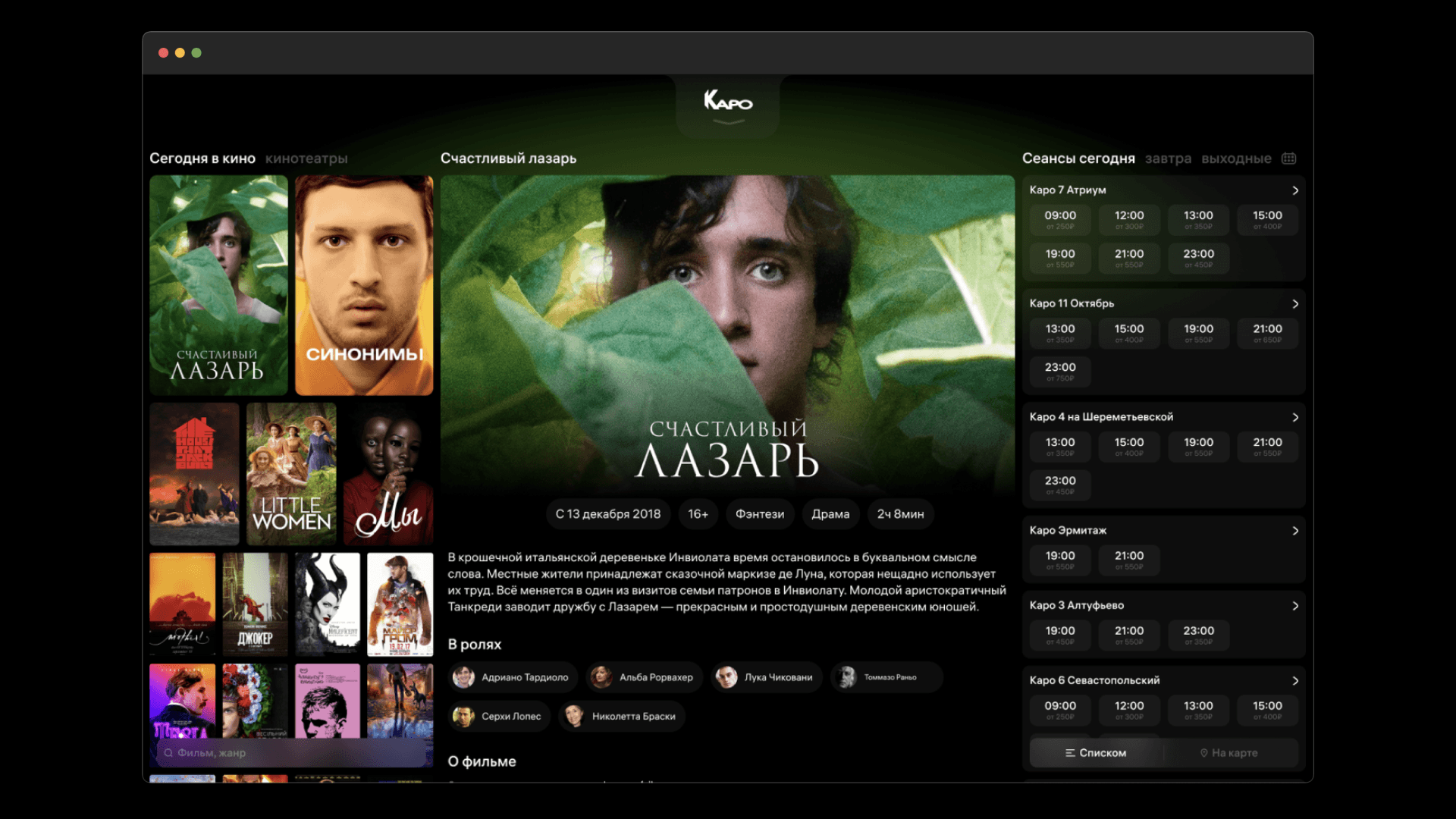Select the Сеансы сегодня tab
This screenshot has width=1456, height=819.
pos(1078,158)
